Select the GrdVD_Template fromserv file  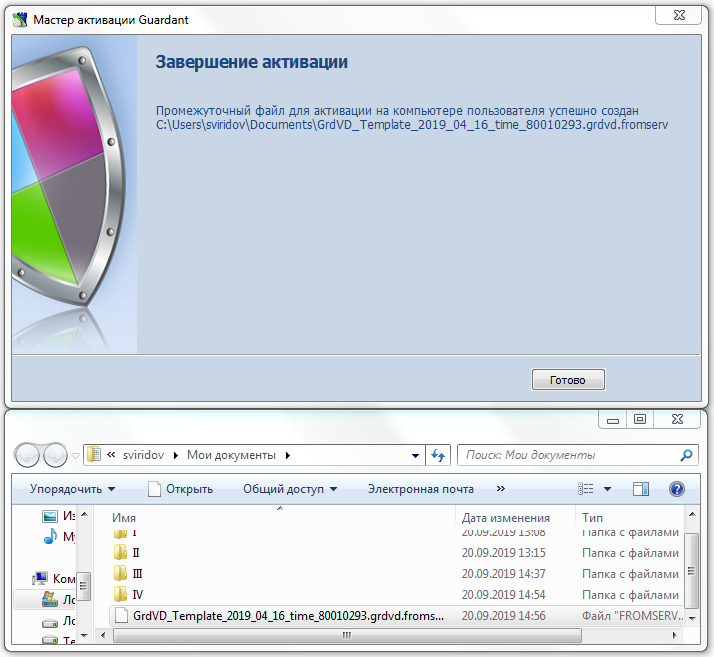click(x=288, y=616)
